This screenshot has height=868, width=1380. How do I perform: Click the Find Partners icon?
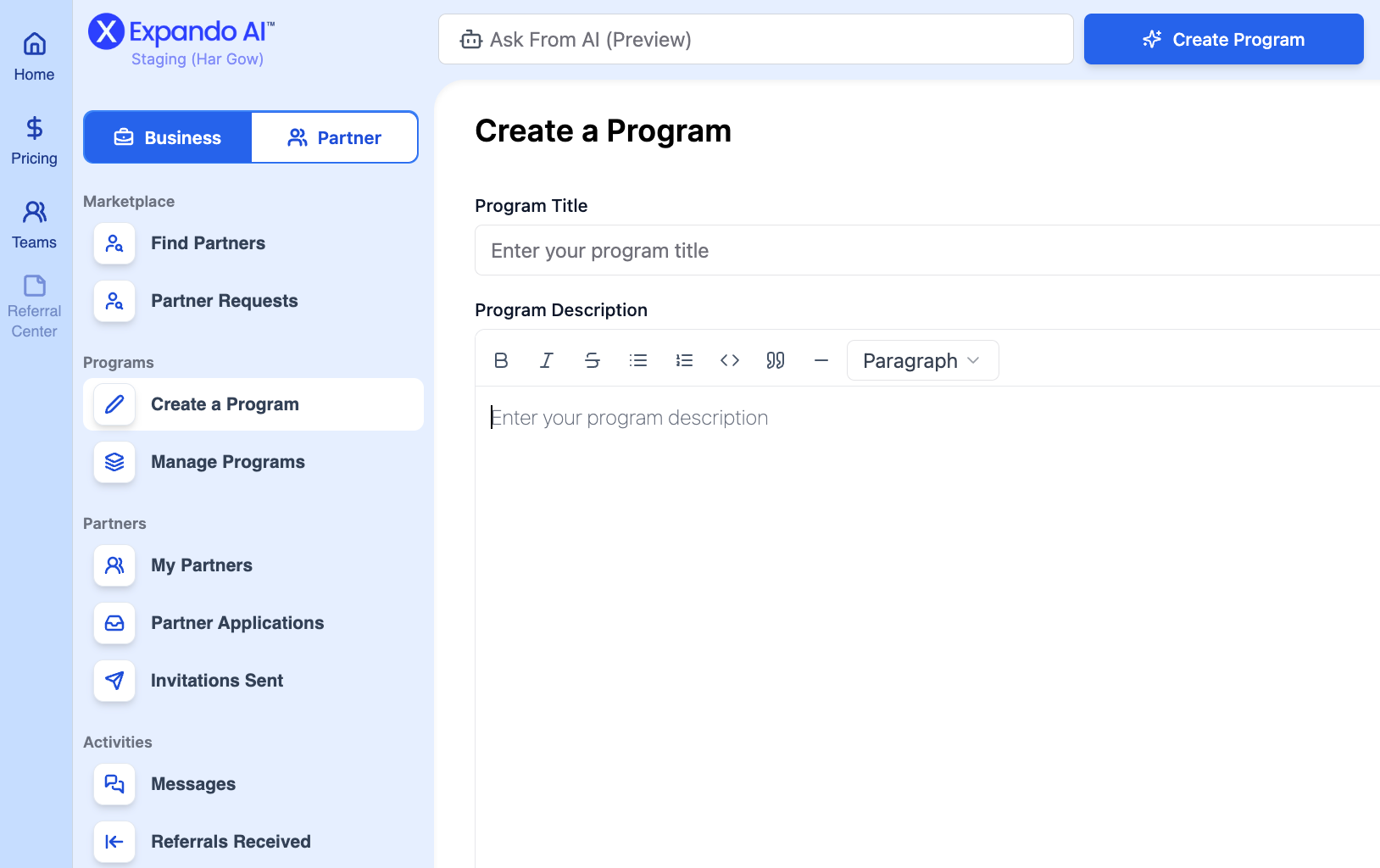114,243
